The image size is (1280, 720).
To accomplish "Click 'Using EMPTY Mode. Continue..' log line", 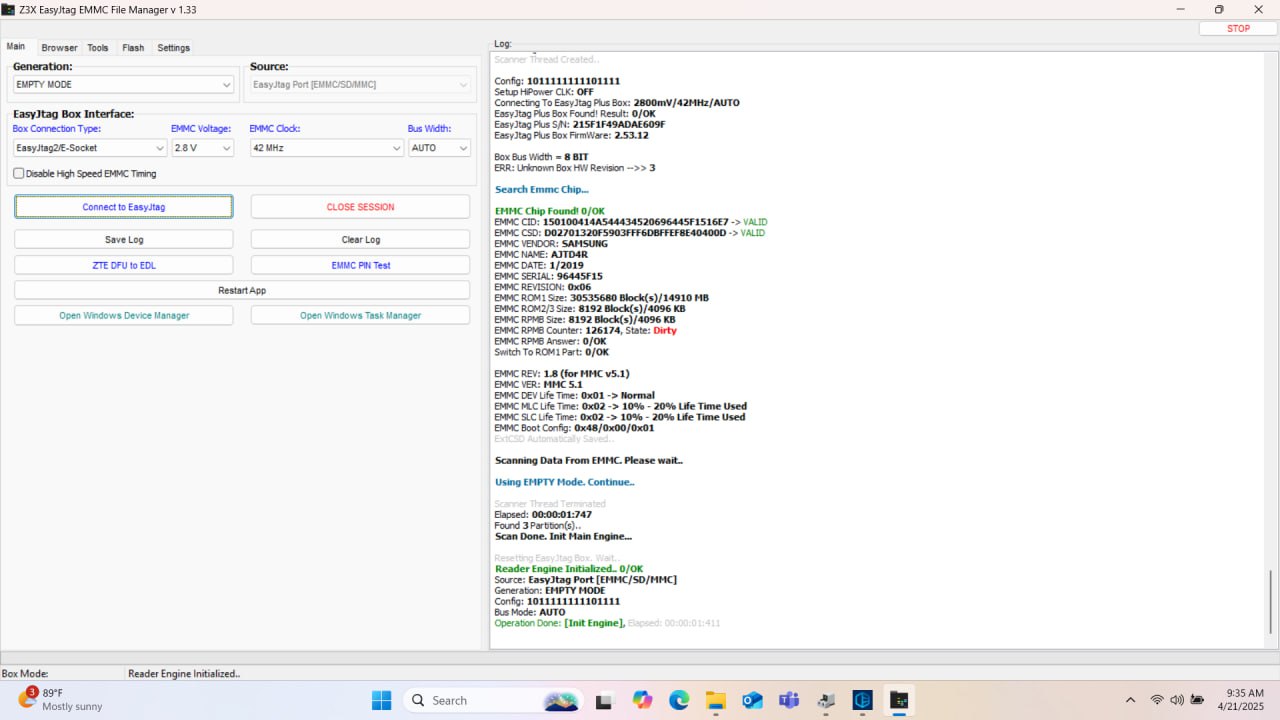I will click(565, 482).
